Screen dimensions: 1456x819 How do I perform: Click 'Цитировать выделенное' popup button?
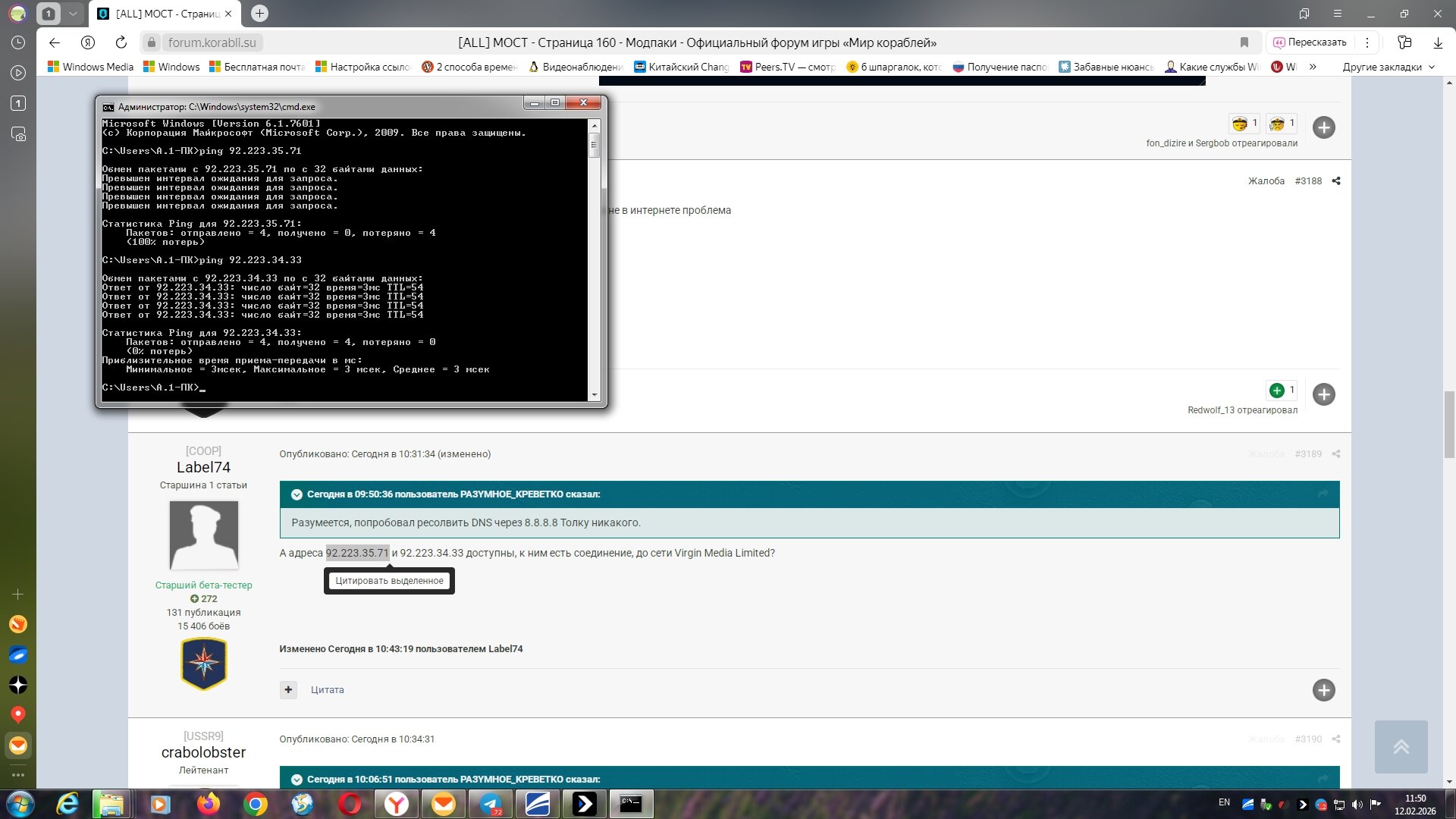click(x=389, y=581)
